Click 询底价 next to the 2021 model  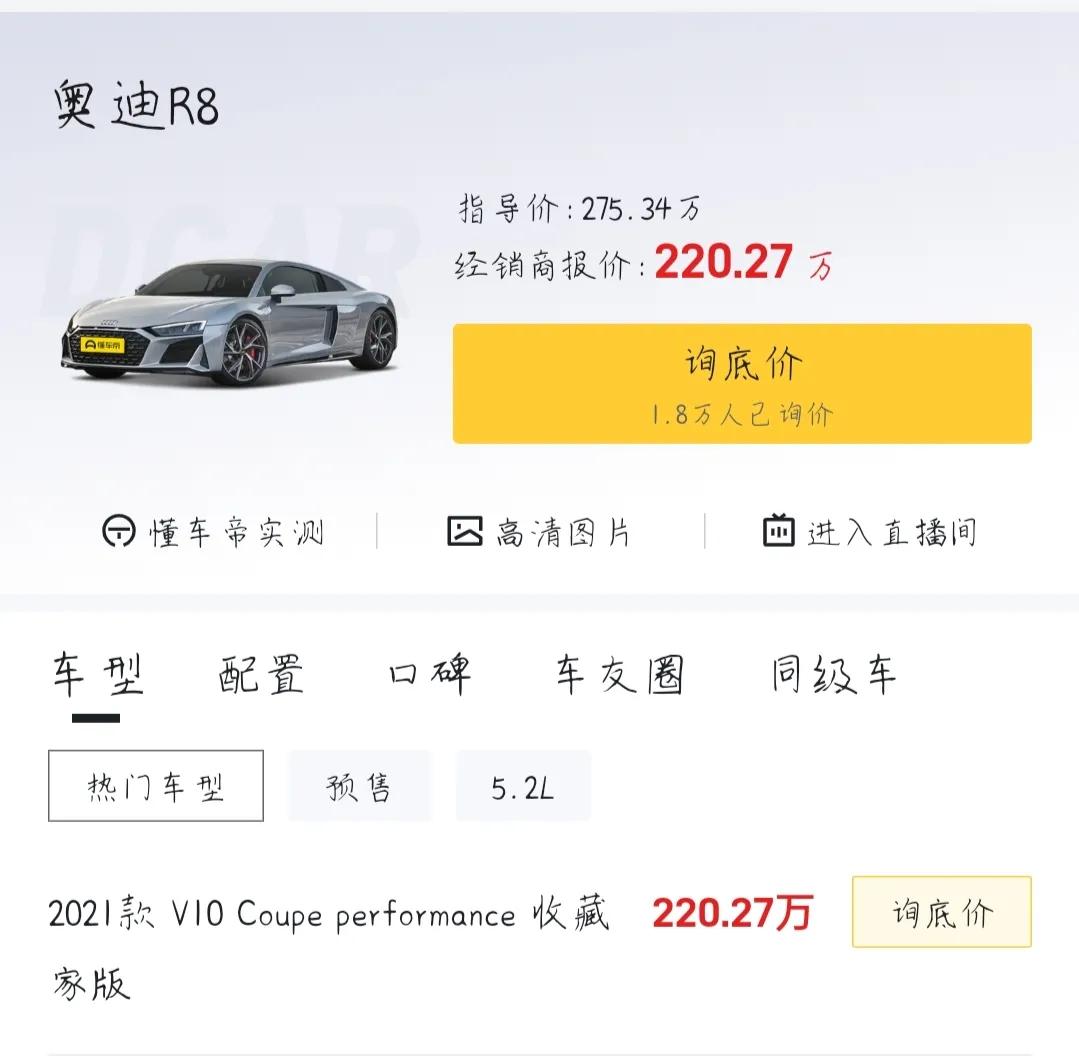[940, 913]
